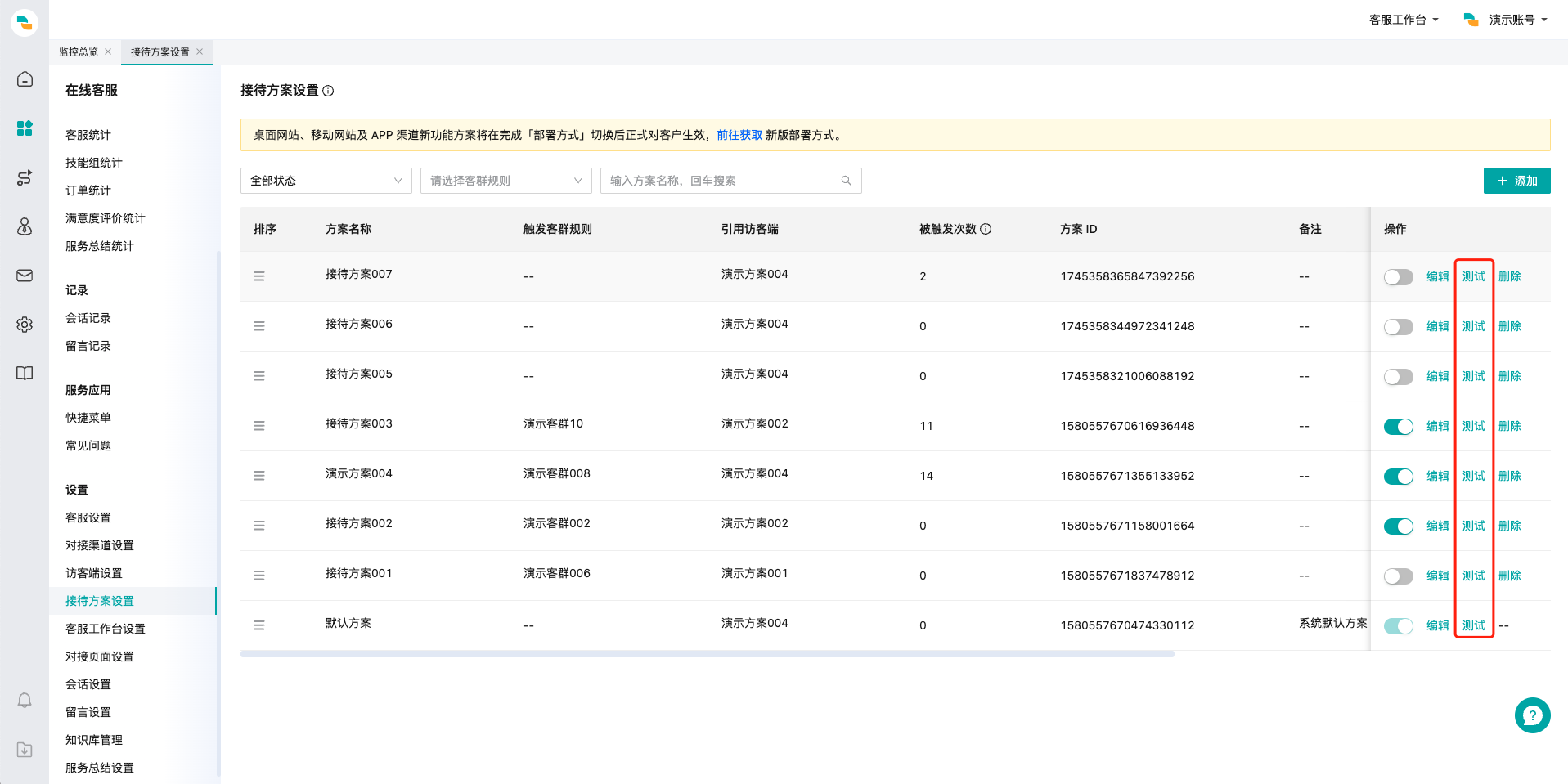
Task: Click the search magnifier icon
Action: (x=847, y=181)
